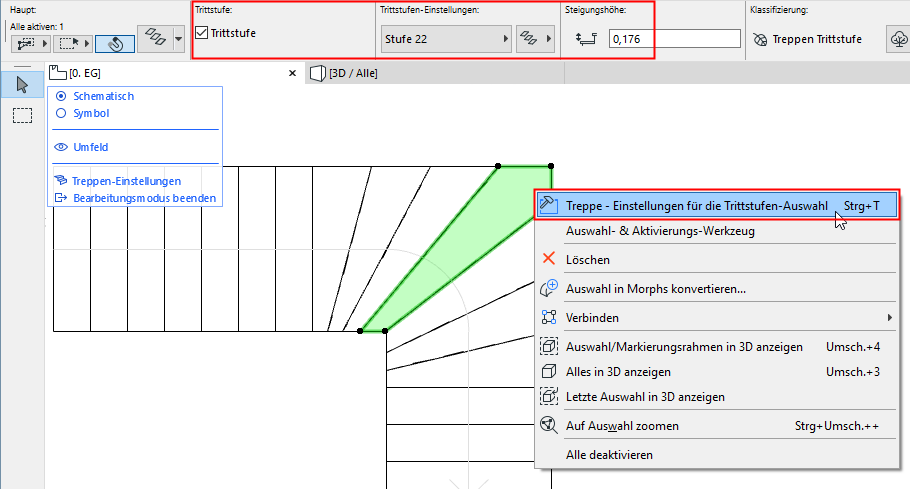
Task: Expand arrow next to the tread icon button
Action: (548, 39)
